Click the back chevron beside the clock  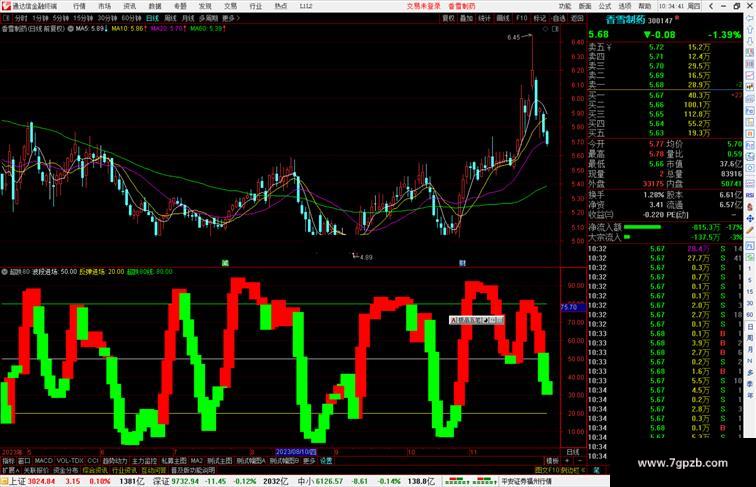711,6
